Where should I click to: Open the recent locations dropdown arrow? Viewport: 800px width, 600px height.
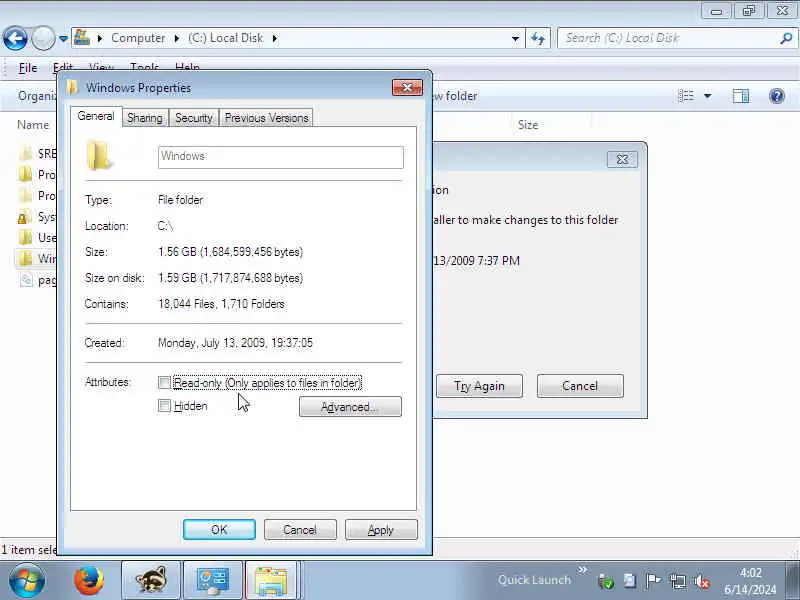[x=63, y=38]
